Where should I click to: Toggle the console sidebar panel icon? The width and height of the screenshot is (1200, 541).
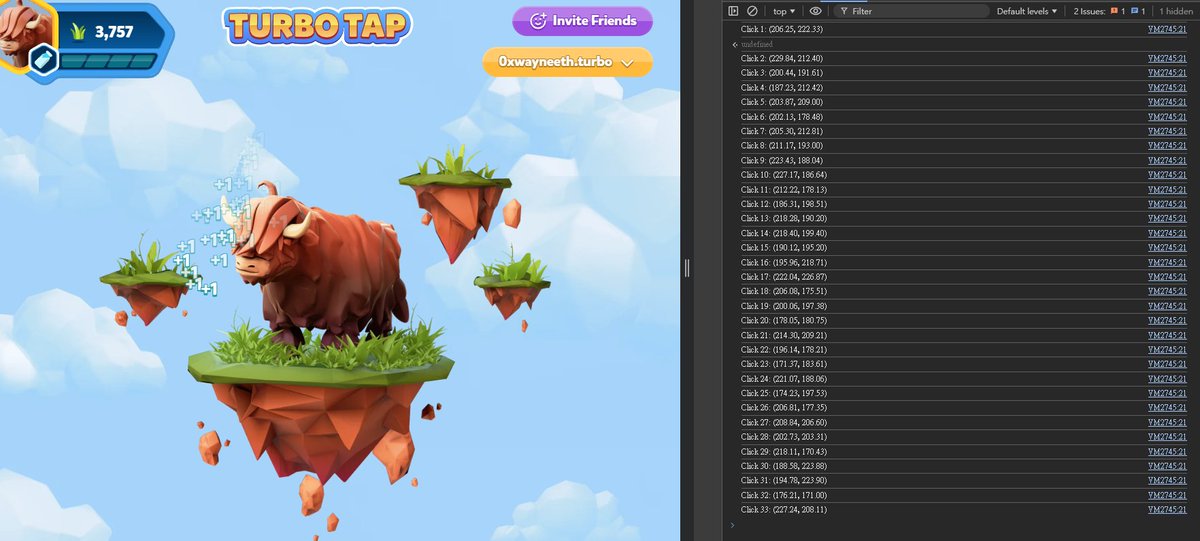[733, 11]
